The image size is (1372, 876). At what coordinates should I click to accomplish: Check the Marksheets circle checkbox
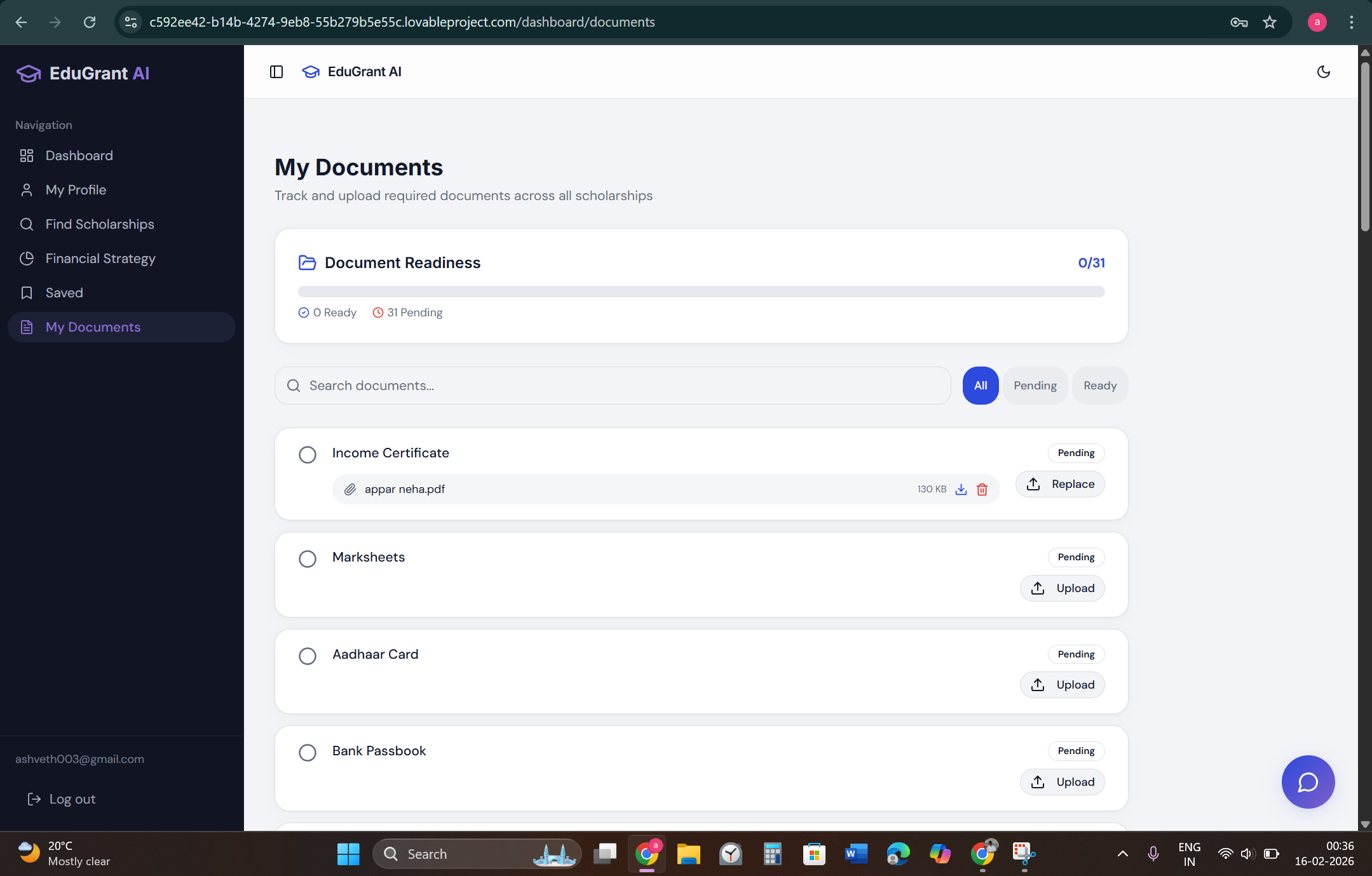click(308, 559)
